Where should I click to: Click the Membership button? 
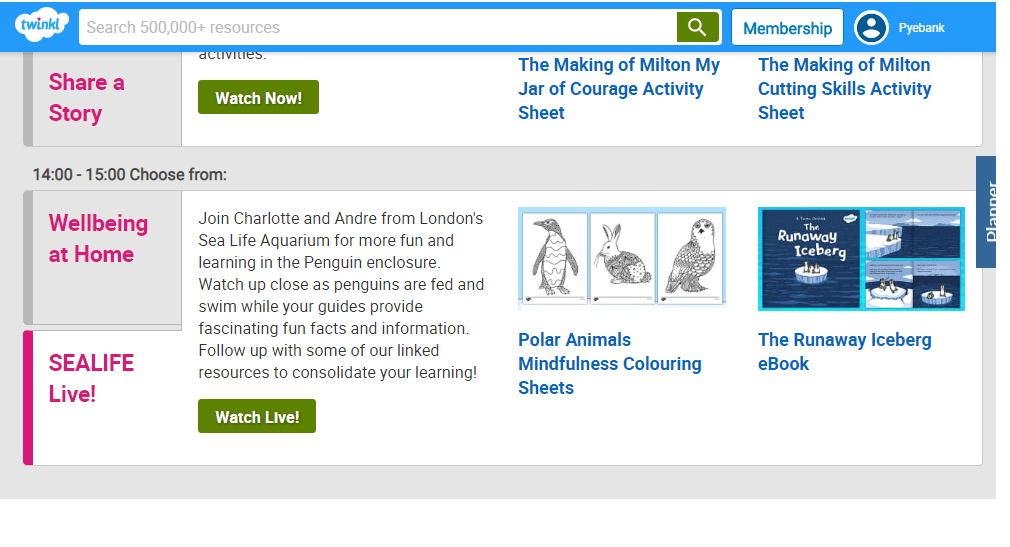(787, 28)
